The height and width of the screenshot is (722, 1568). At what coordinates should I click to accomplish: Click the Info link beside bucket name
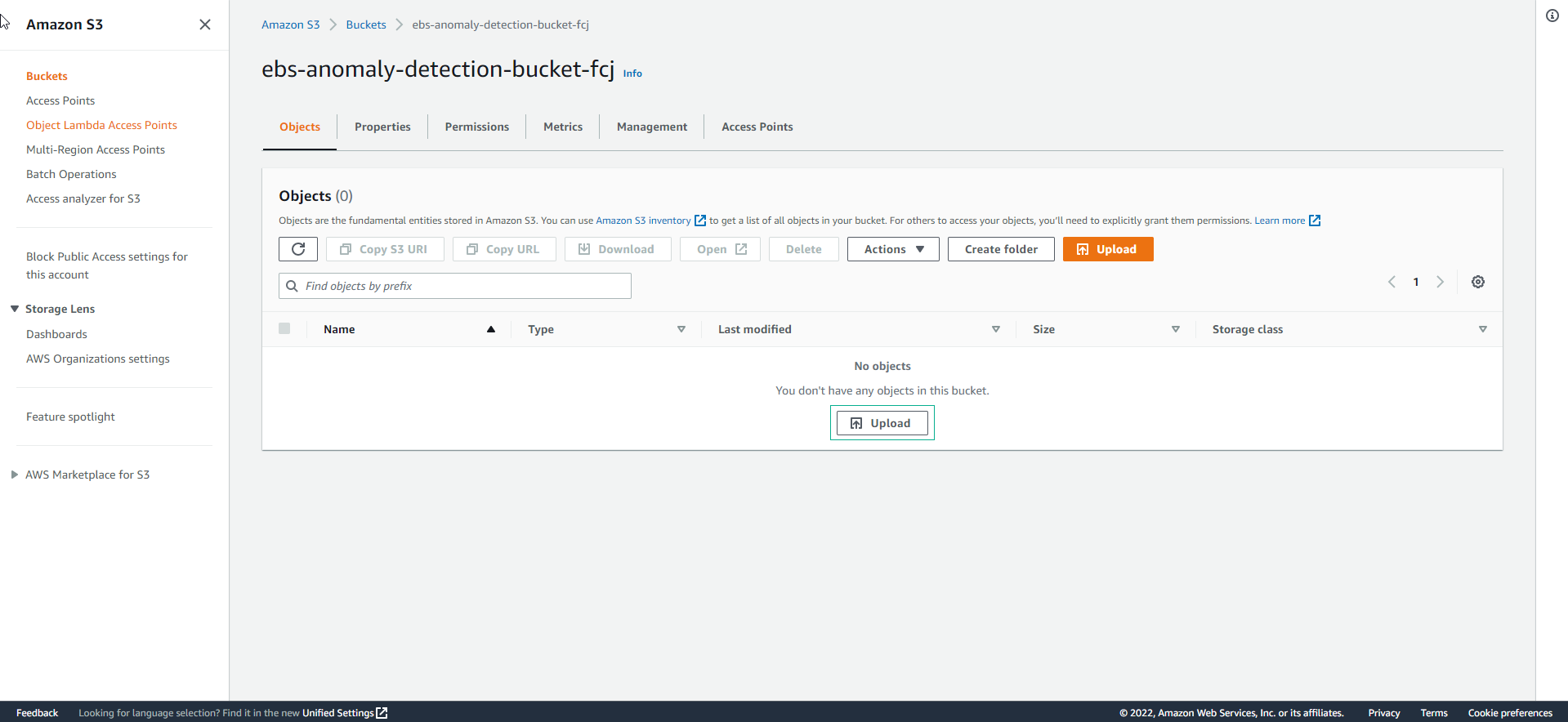coord(632,74)
